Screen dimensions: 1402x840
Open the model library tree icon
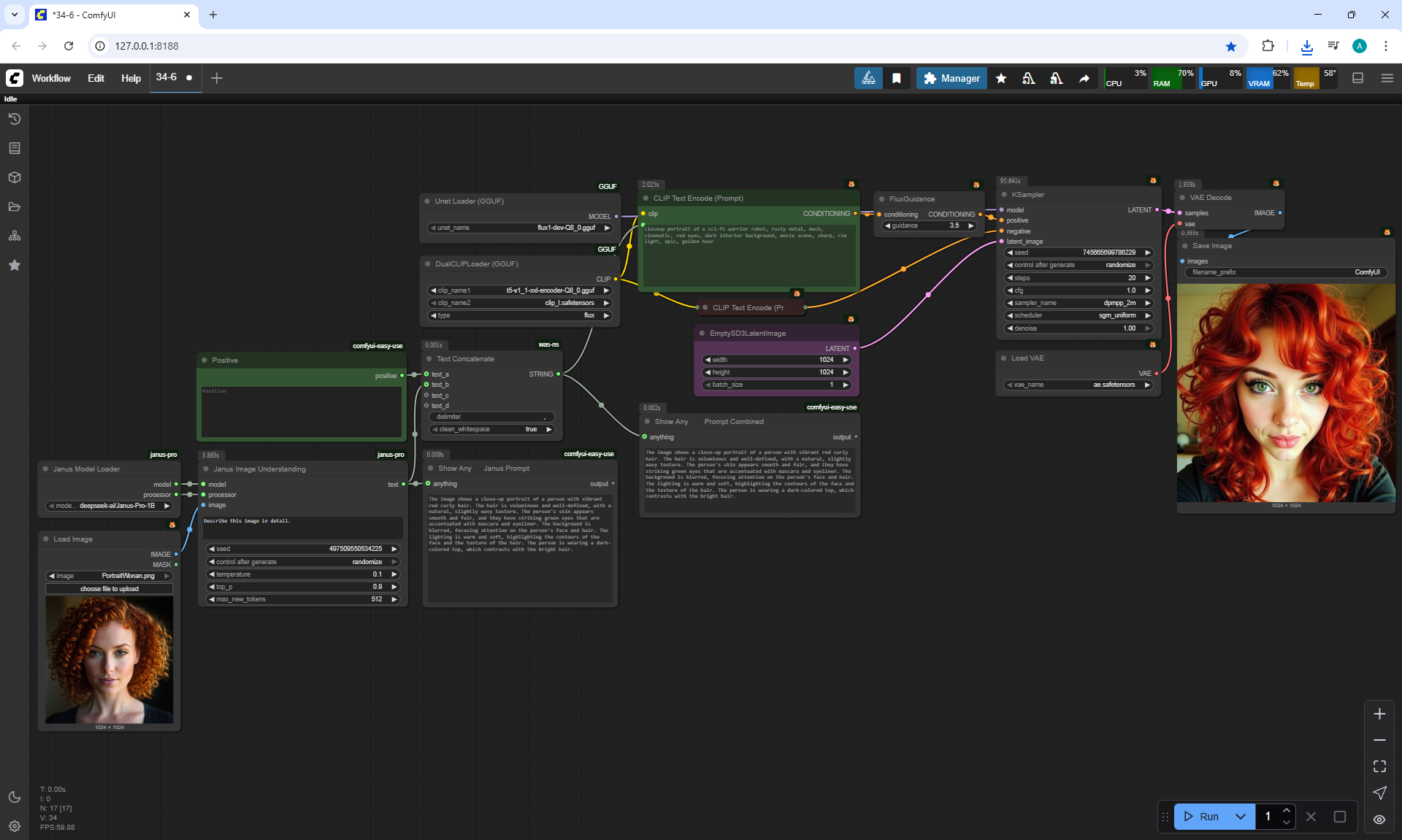pos(14,236)
